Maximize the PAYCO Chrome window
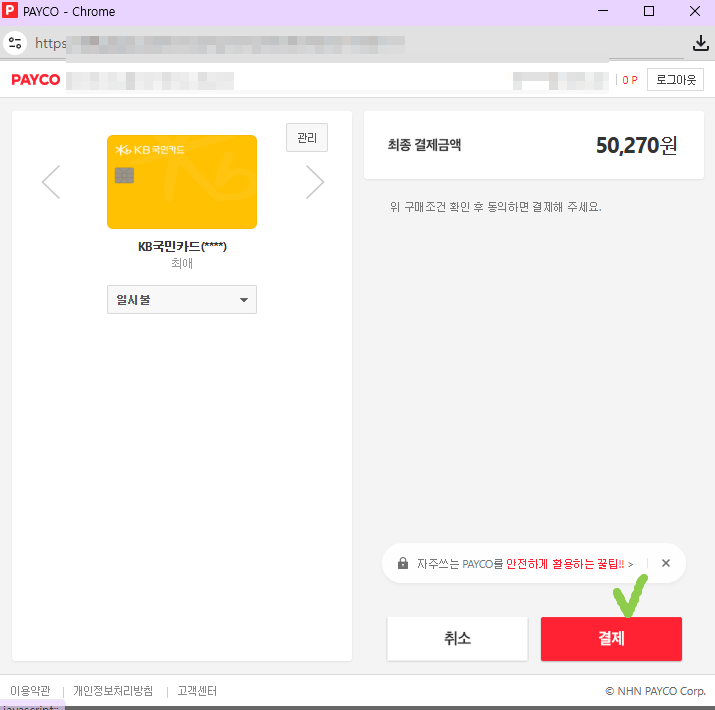 [x=649, y=11]
